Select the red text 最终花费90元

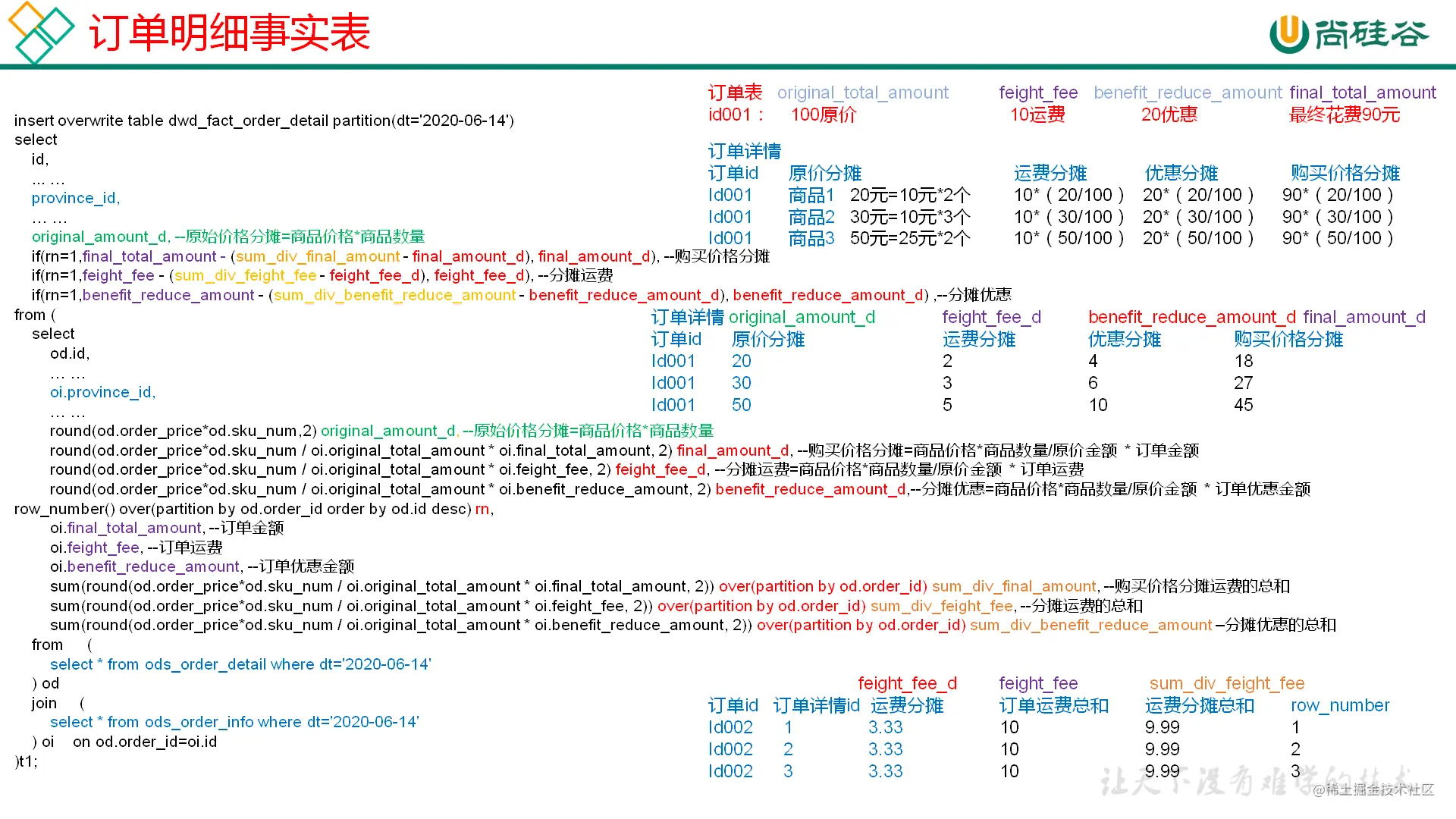point(1345,115)
